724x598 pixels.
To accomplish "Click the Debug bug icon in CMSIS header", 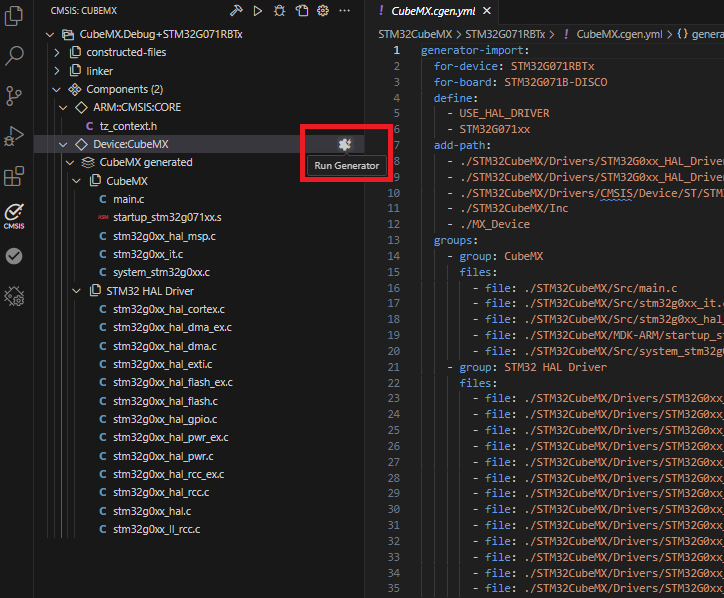I will click(x=279, y=11).
